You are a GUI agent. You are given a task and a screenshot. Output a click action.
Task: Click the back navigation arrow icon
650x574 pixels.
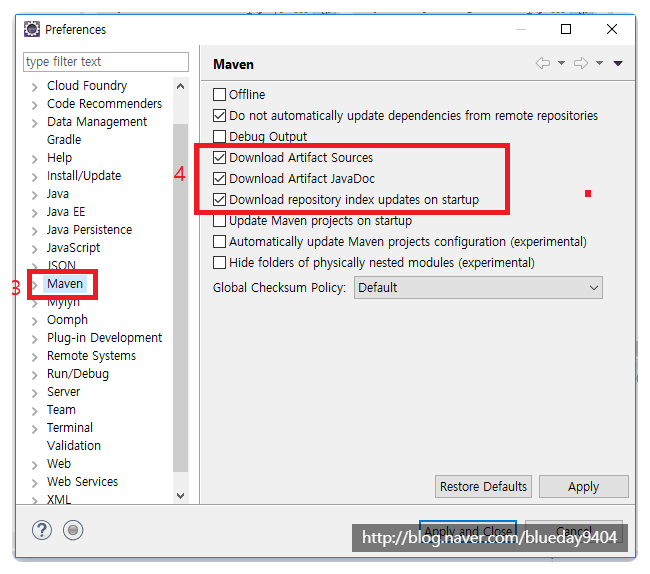click(x=543, y=63)
